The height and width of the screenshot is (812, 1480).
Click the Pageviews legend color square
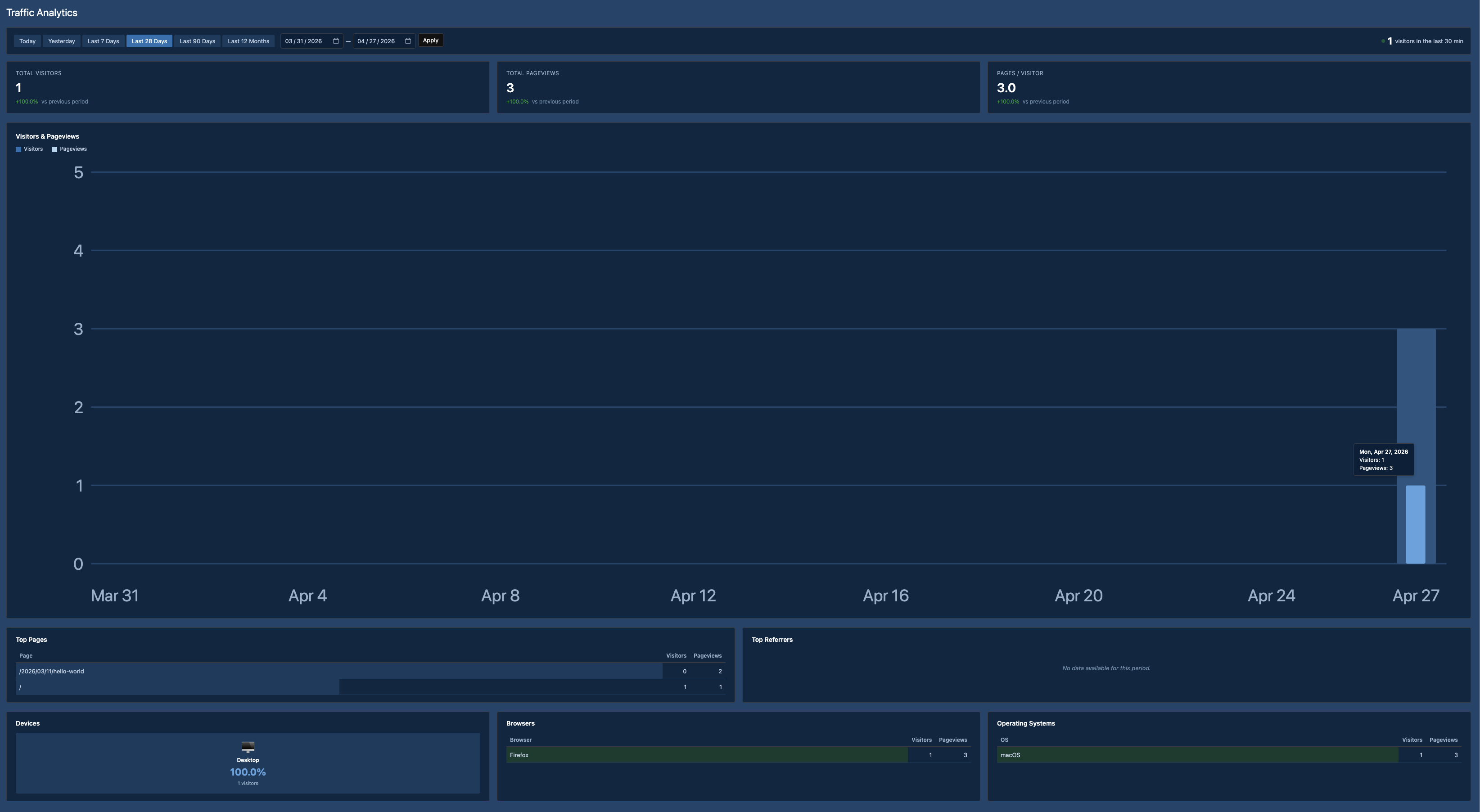[54, 149]
